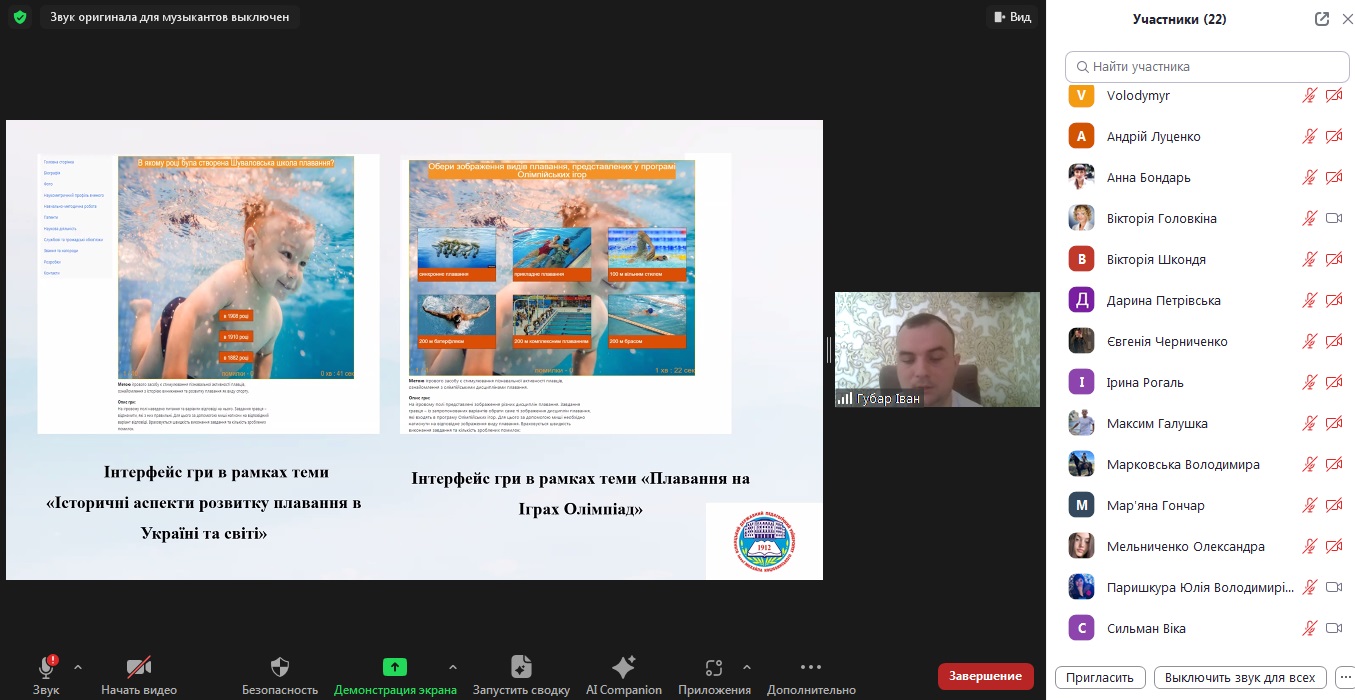Open the Безопасность security shield

pos(280,667)
